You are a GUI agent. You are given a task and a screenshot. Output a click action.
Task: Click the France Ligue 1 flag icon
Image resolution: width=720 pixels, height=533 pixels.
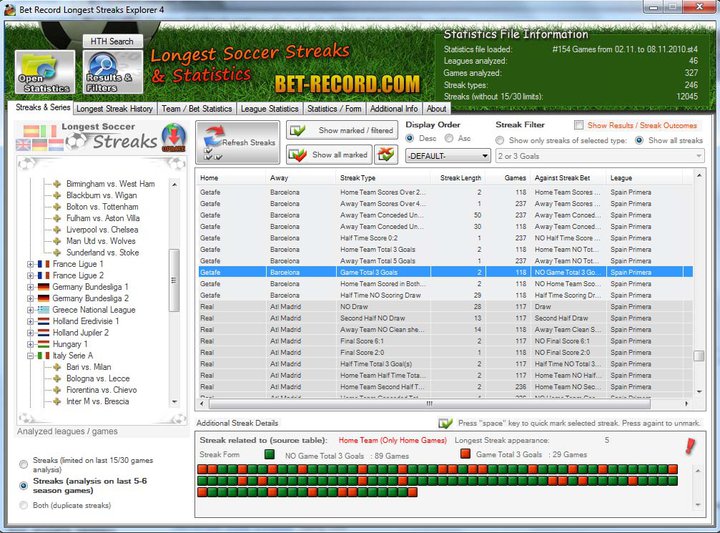coord(44,264)
